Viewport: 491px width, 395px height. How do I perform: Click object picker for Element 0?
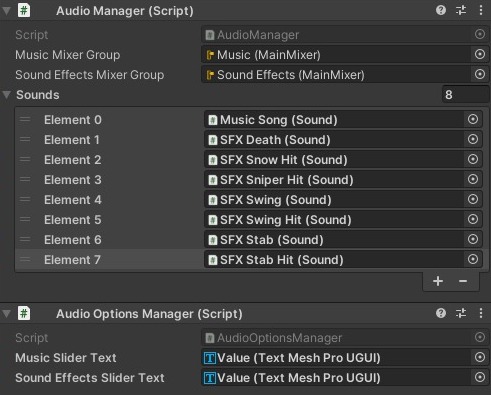coord(473,119)
